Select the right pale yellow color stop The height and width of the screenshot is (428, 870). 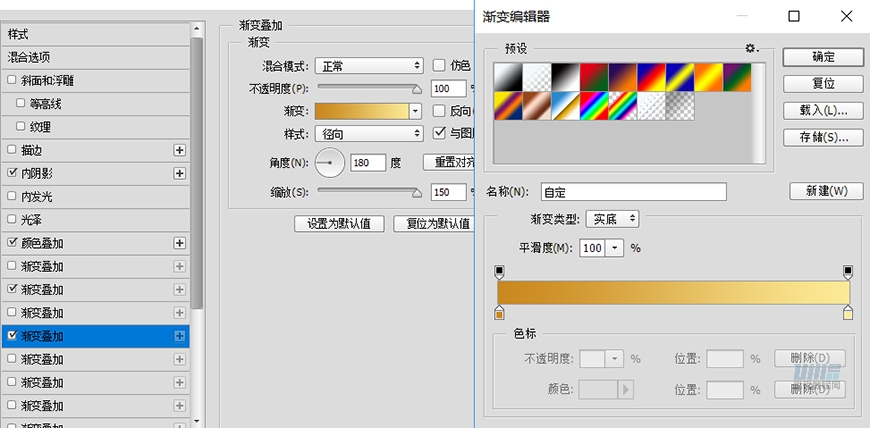coord(848,313)
